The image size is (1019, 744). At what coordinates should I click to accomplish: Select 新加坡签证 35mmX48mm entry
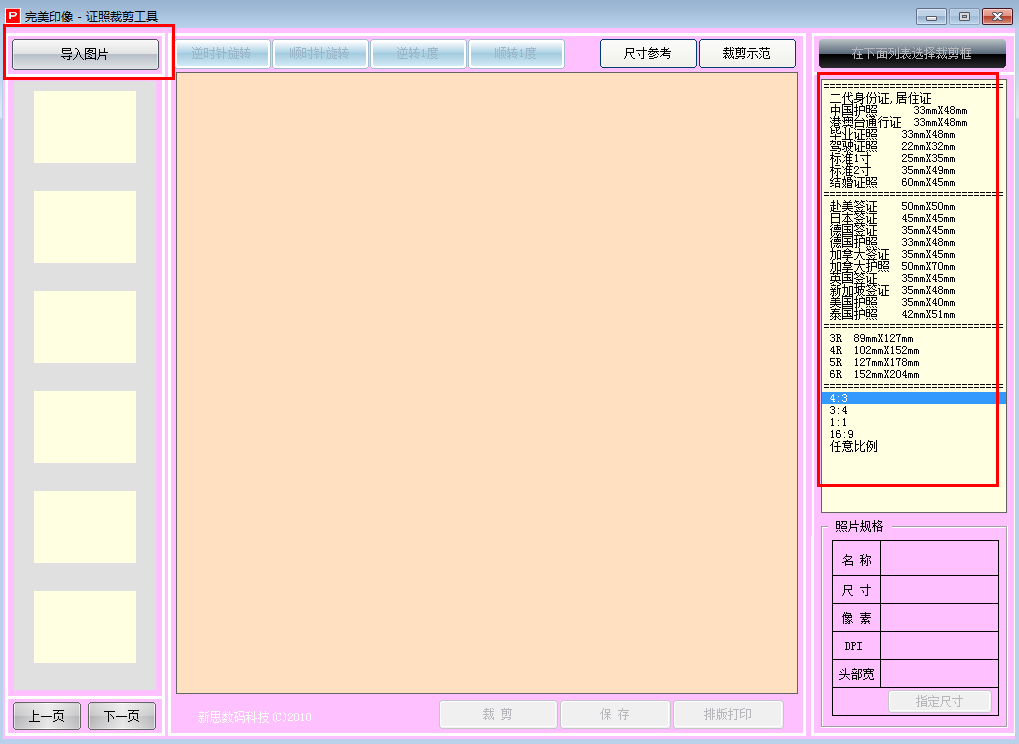[x=913, y=290]
